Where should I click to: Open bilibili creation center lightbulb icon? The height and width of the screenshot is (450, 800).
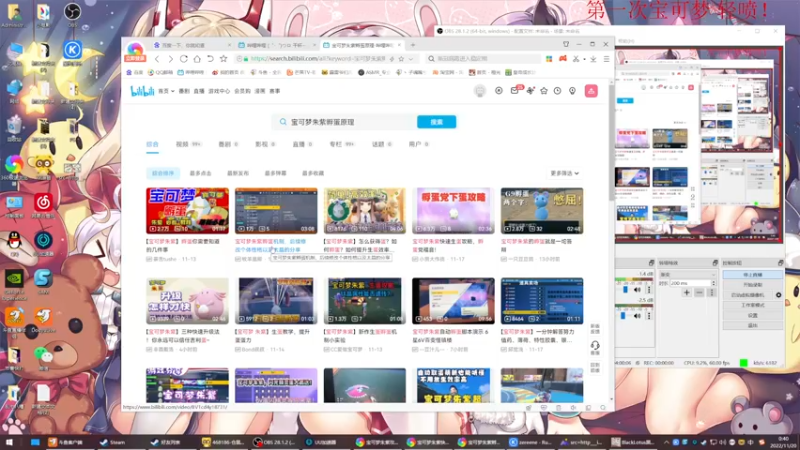[x=572, y=91]
